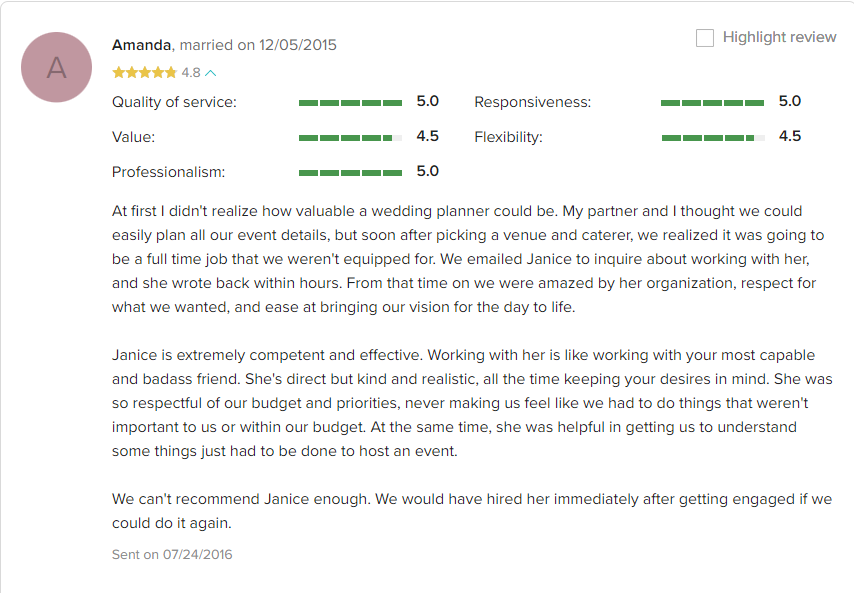Click the paragraph recommending Janice
854x593 pixels.
[x=472, y=511]
